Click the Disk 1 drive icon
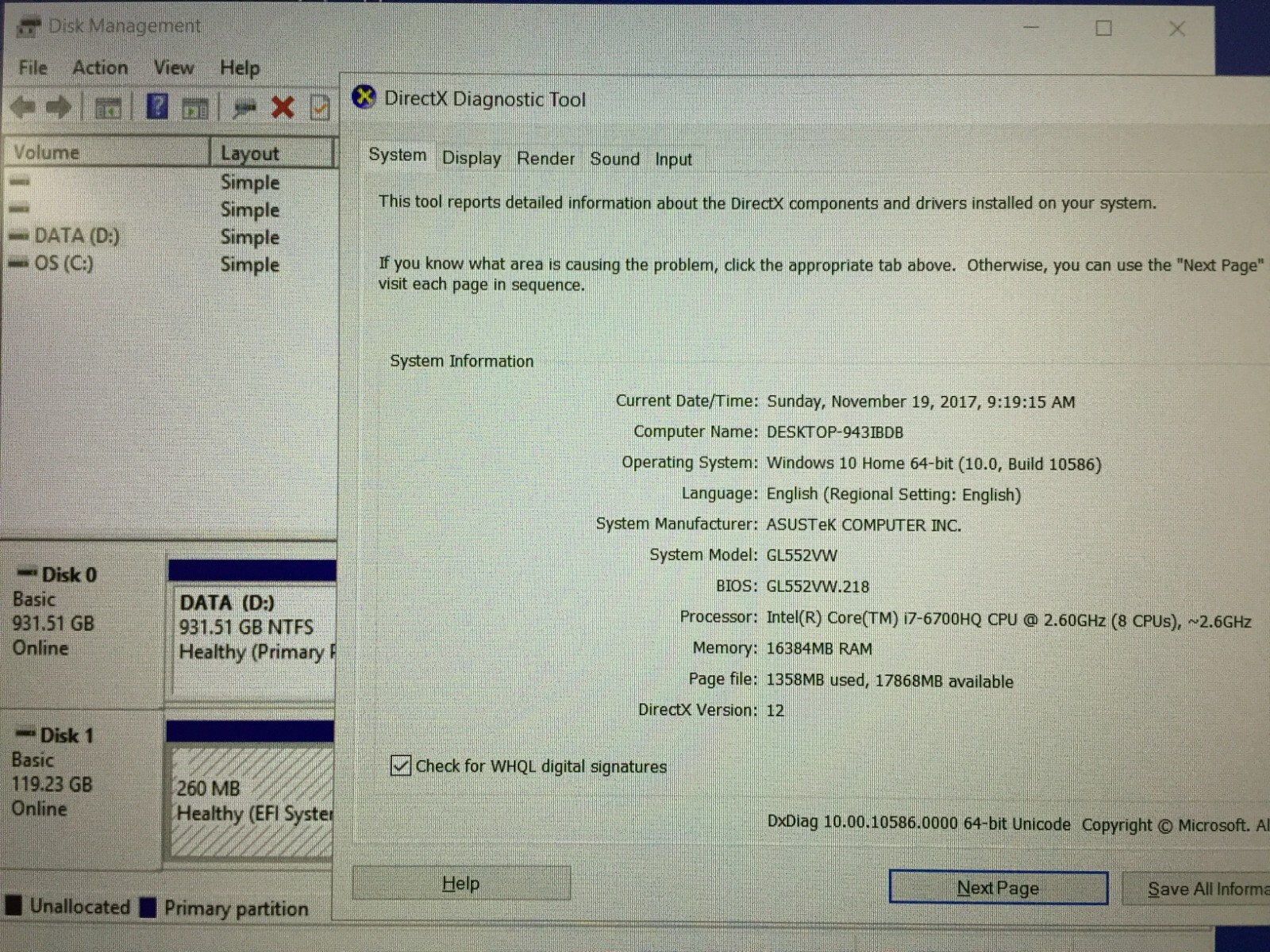 click(25, 734)
